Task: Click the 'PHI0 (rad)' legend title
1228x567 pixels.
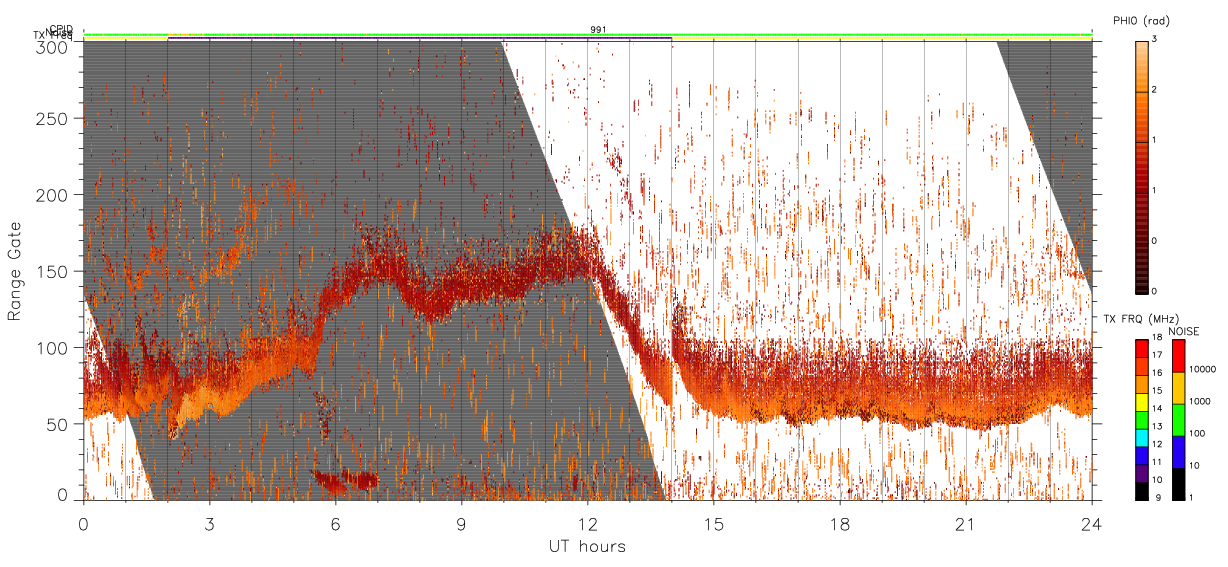Action: [1144, 21]
